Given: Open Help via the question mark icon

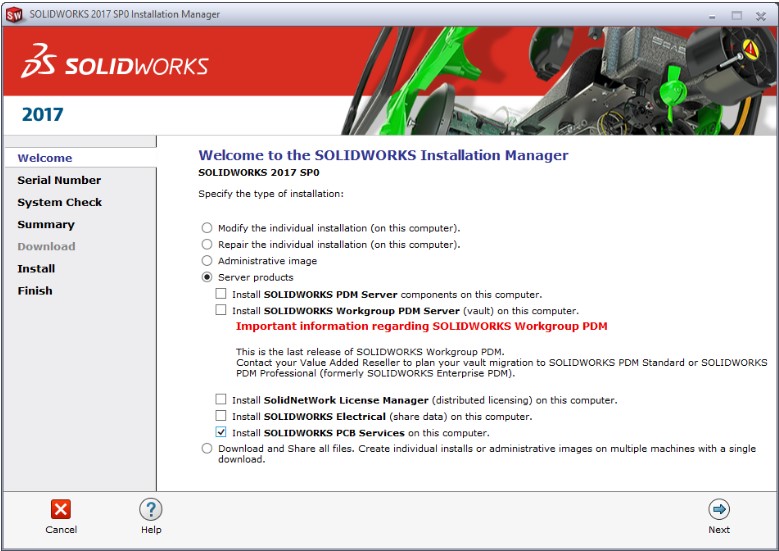Looking at the screenshot, I should coord(151,509).
